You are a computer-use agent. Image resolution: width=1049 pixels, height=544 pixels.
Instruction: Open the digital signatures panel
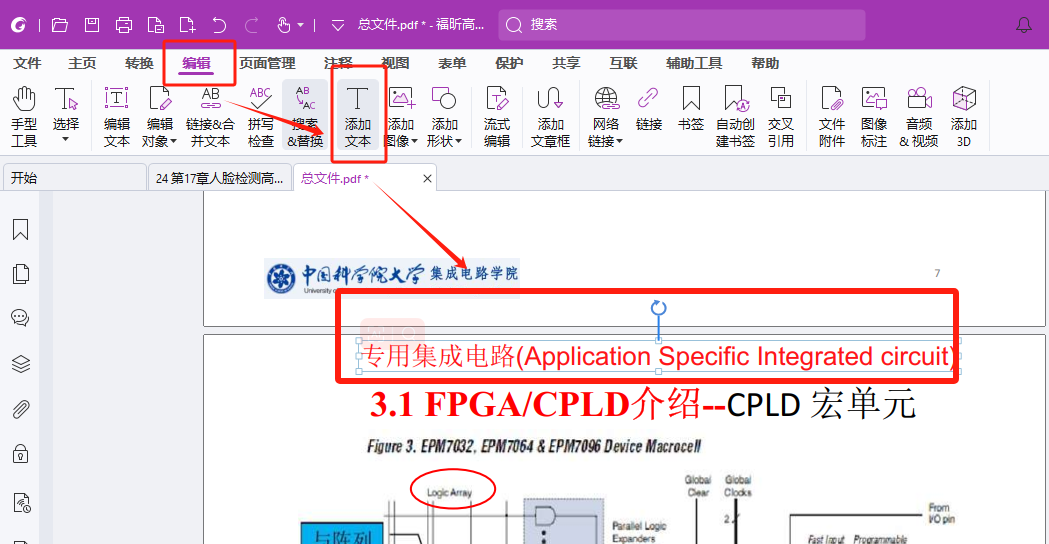pos(21,502)
